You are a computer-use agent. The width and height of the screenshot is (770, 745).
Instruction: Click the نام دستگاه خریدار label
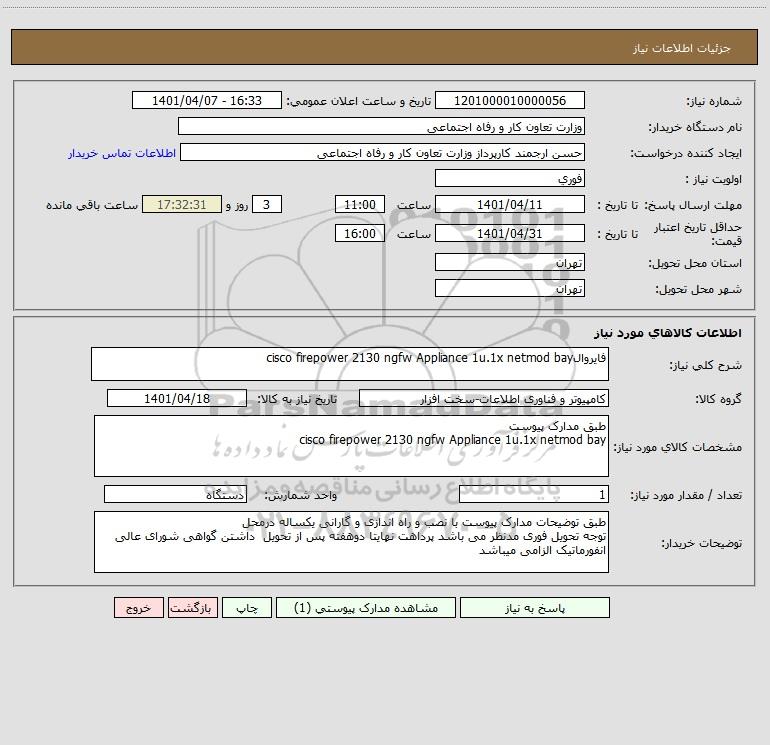[x=695, y=128]
